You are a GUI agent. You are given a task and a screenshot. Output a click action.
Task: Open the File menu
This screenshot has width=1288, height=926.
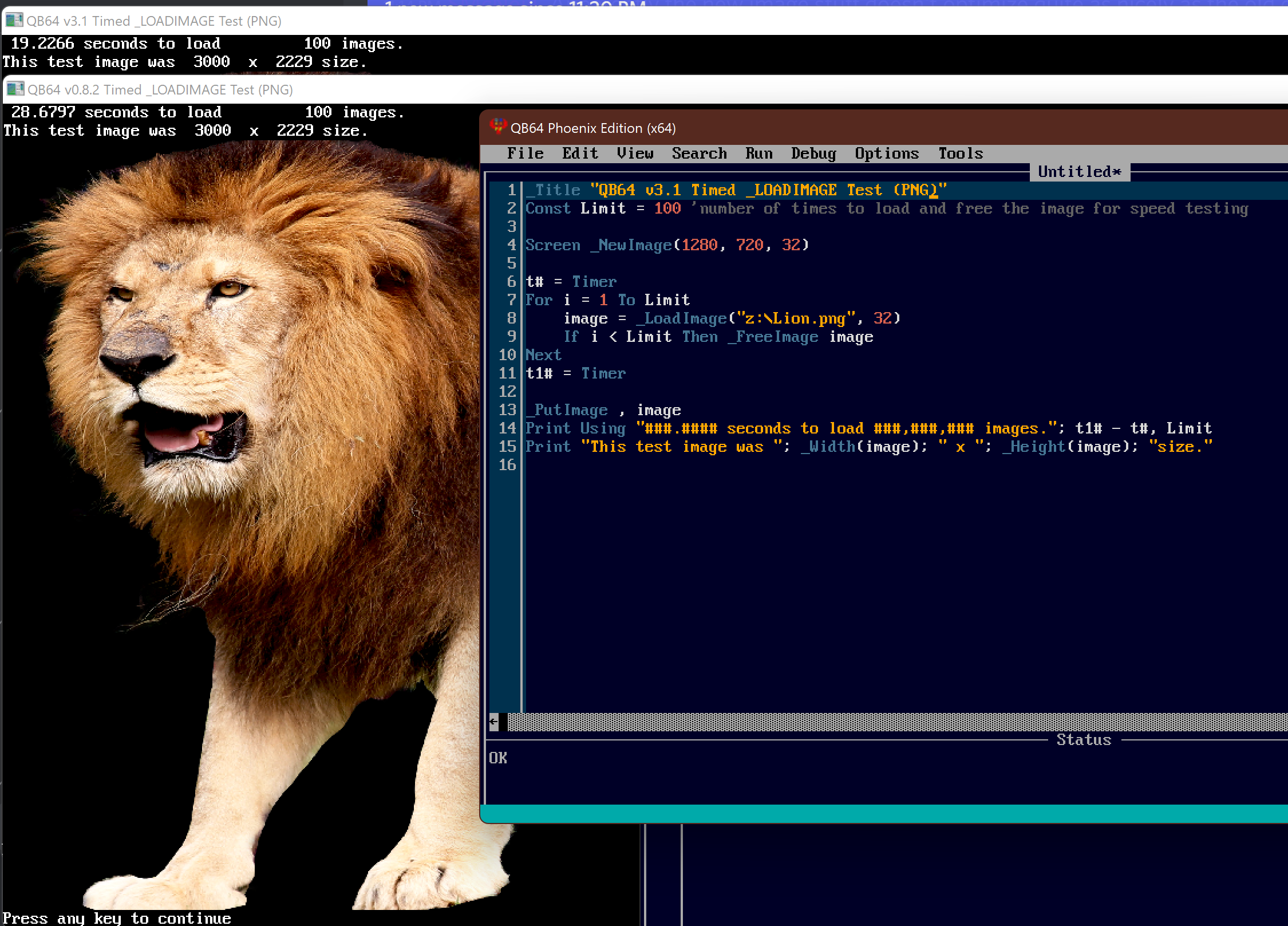click(x=526, y=153)
